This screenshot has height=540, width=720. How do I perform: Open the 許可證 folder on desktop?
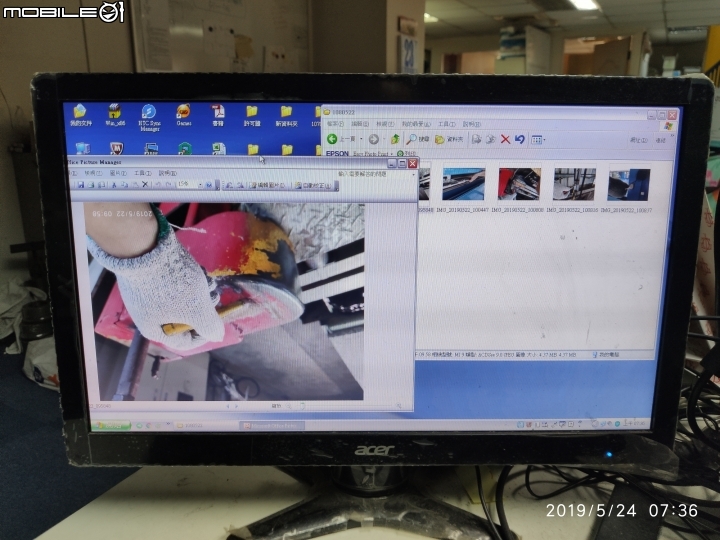click(x=252, y=115)
